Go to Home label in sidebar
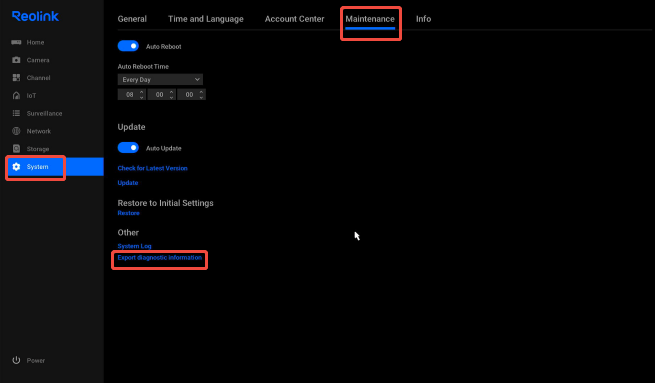 click(35, 42)
